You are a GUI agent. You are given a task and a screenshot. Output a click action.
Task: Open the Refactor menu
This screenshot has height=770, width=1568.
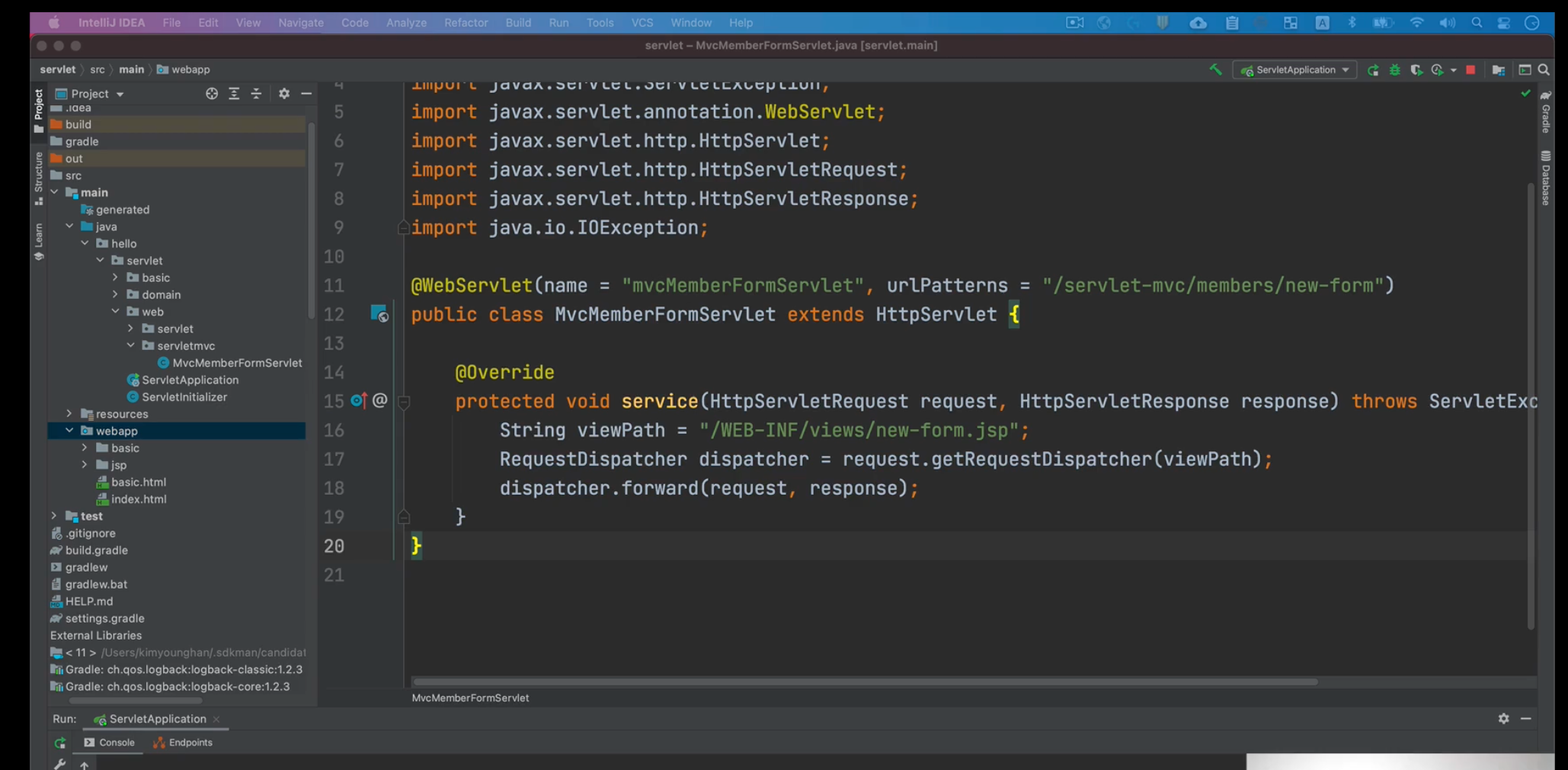[x=466, y=23]
